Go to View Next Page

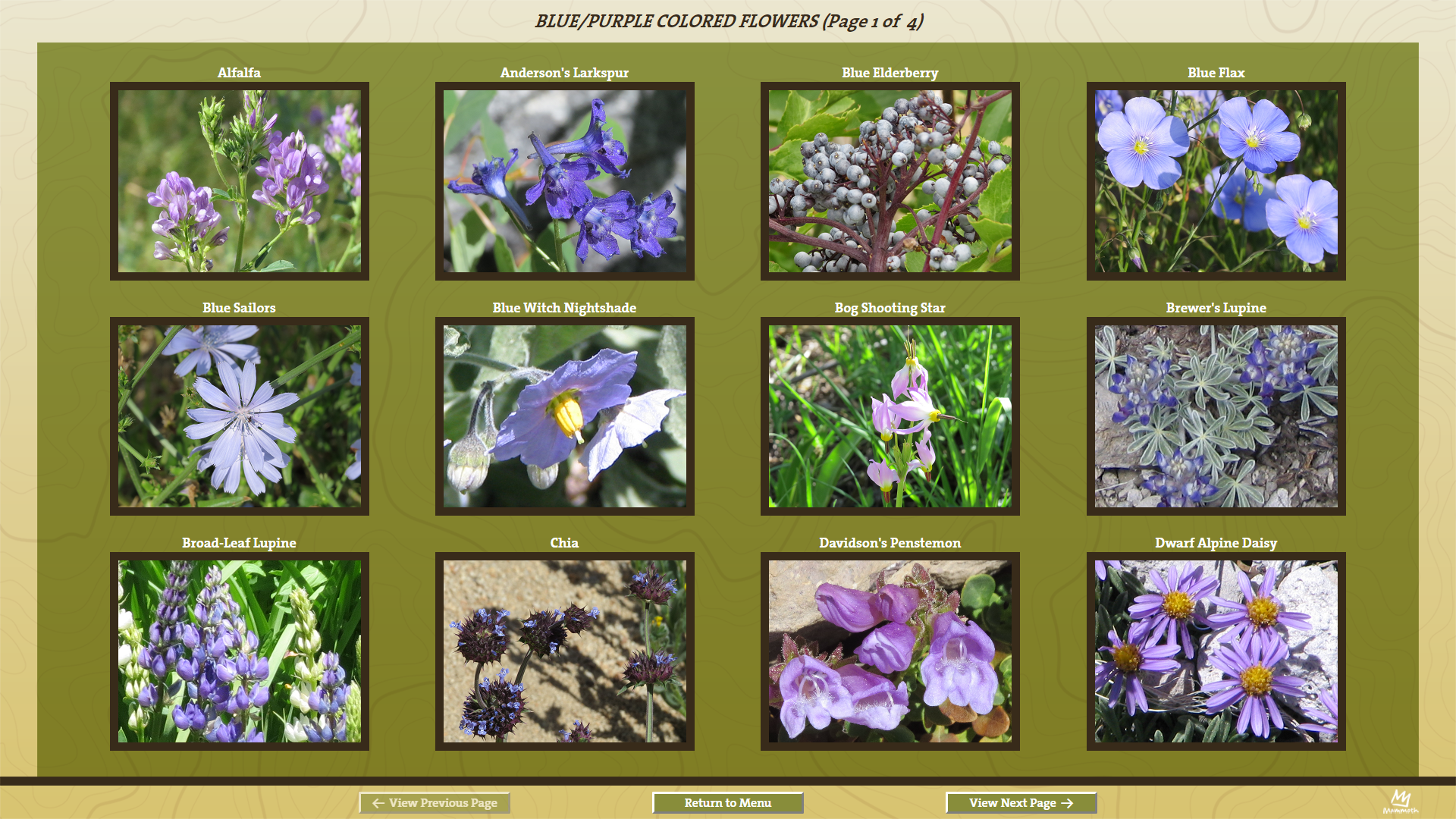tap(1021, 802)
